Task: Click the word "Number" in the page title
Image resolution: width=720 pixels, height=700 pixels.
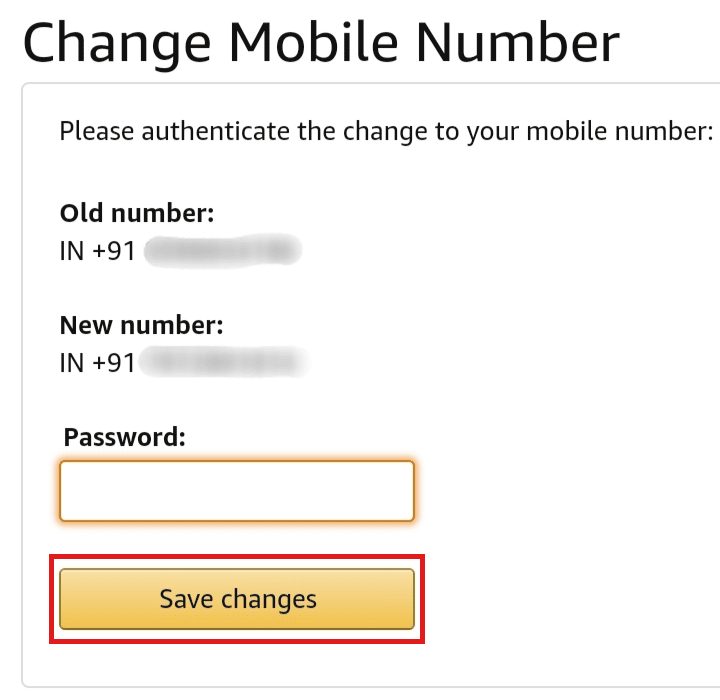Action: pyautogui.click(x=518, y=43)
